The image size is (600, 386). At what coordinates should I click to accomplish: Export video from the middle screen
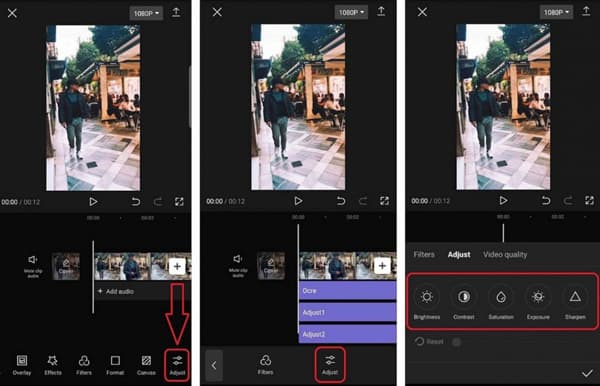coord(381,11)
